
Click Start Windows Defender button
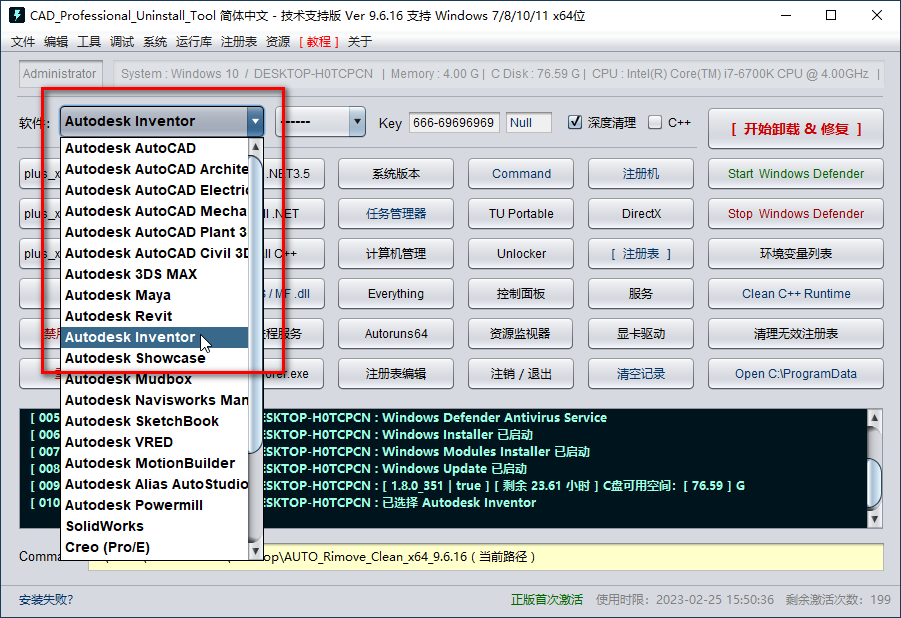click(x=796, y=174)
